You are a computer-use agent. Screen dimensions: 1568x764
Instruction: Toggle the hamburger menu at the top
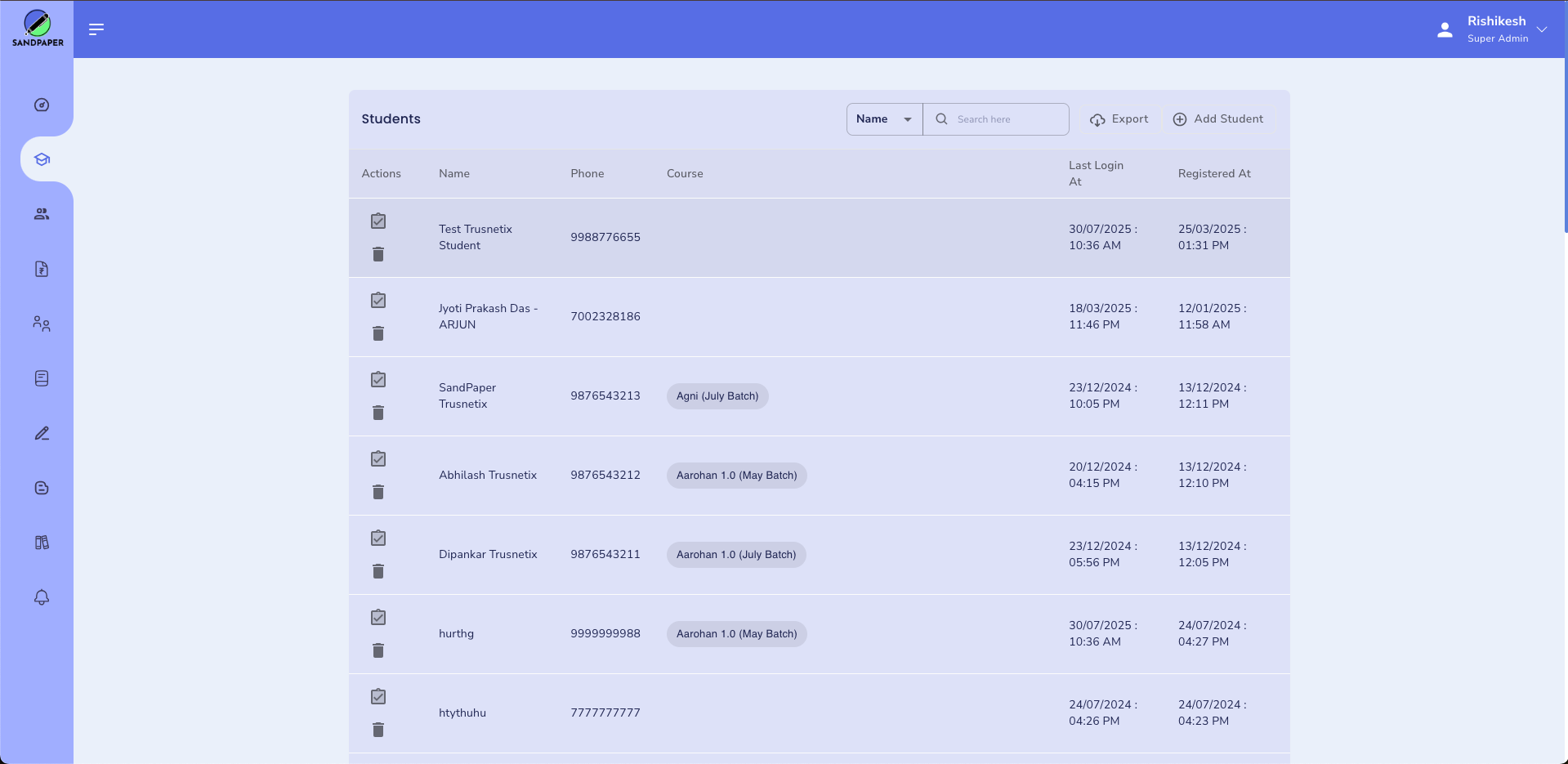pos(96,29)
